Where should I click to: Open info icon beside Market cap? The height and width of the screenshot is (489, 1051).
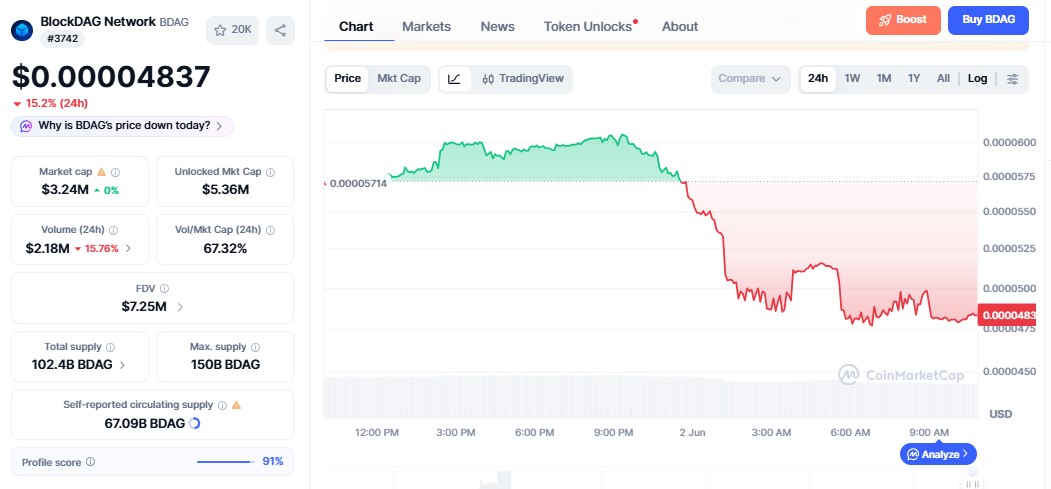[x=115, y=172]
